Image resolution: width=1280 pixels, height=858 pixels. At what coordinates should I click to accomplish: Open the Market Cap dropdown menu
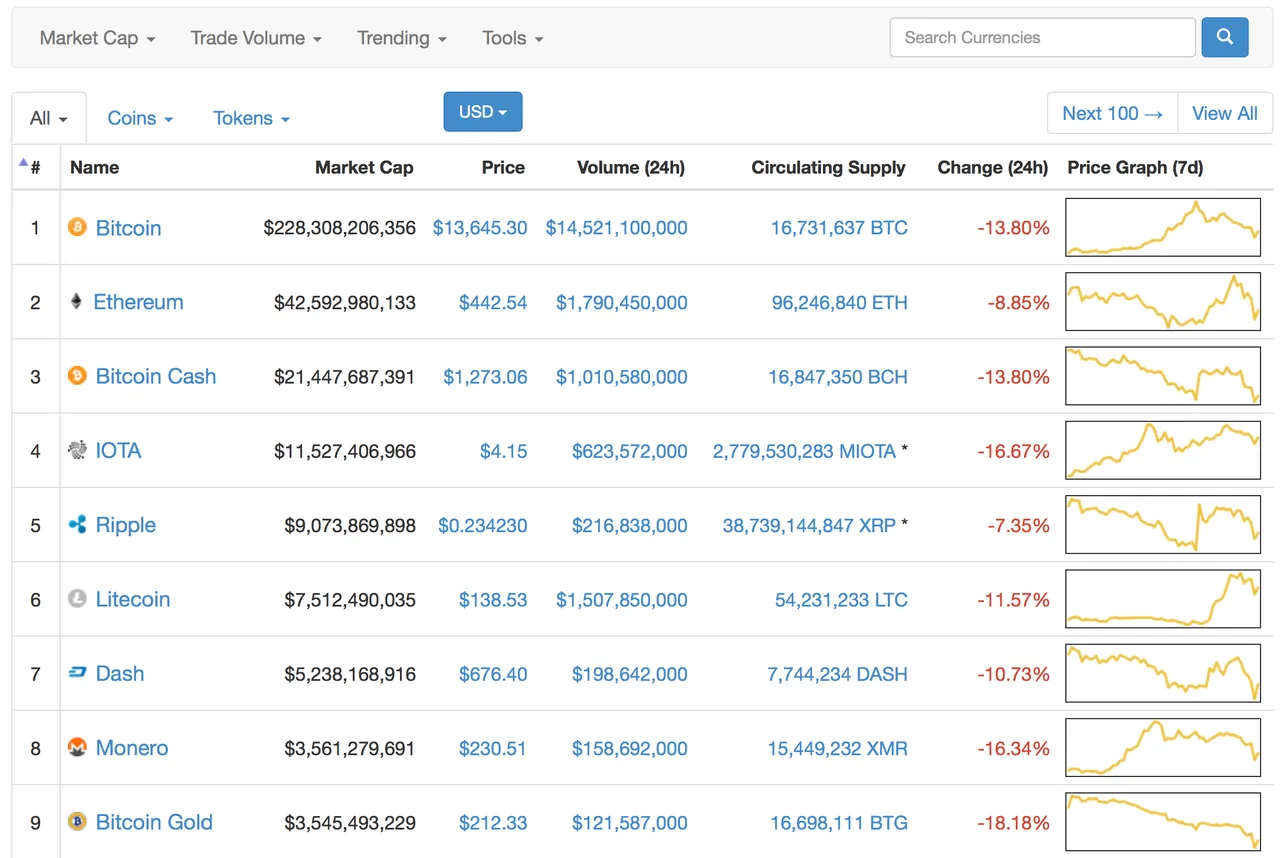[x=97, y=38]
